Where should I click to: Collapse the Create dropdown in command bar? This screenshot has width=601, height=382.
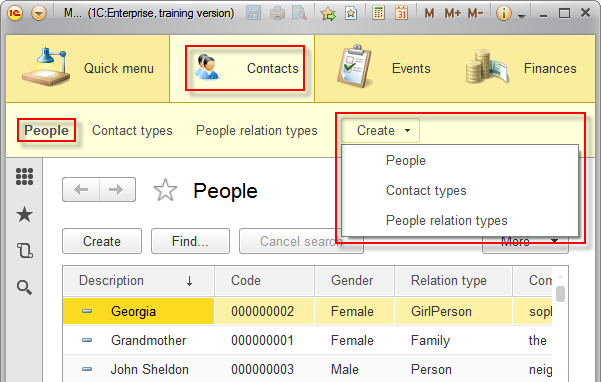pos(381,131)
